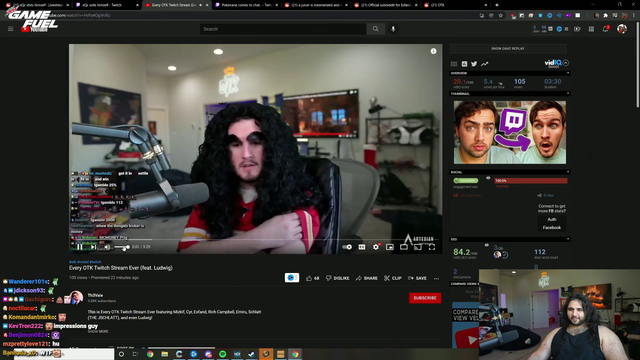Click Auth Facebook button
The image size is (640, 360).
click(x=552, y=223)
